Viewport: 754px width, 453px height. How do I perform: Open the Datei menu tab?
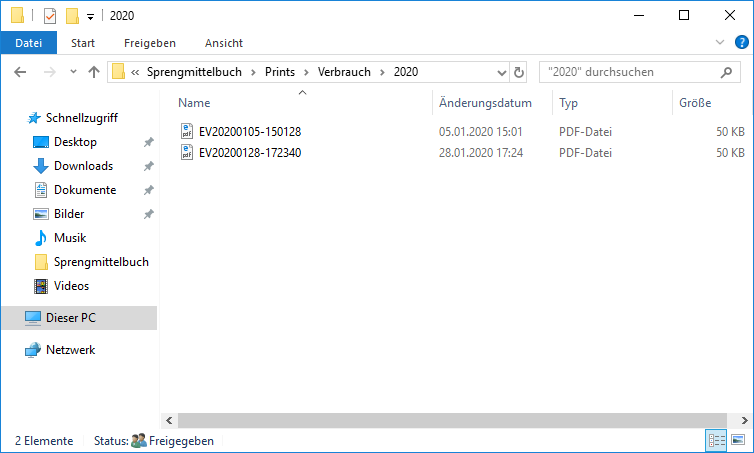click(x=29, y=43)
